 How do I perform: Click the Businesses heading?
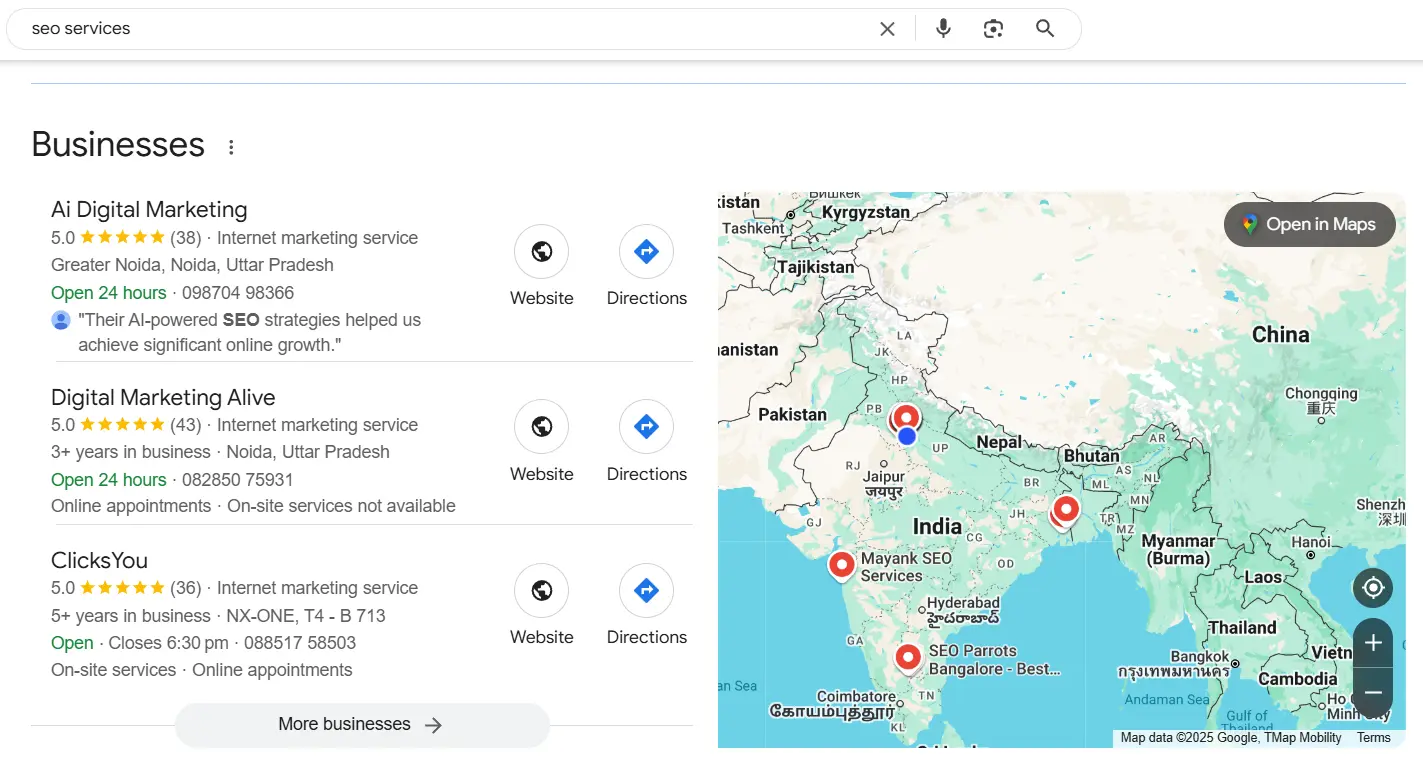118,144
